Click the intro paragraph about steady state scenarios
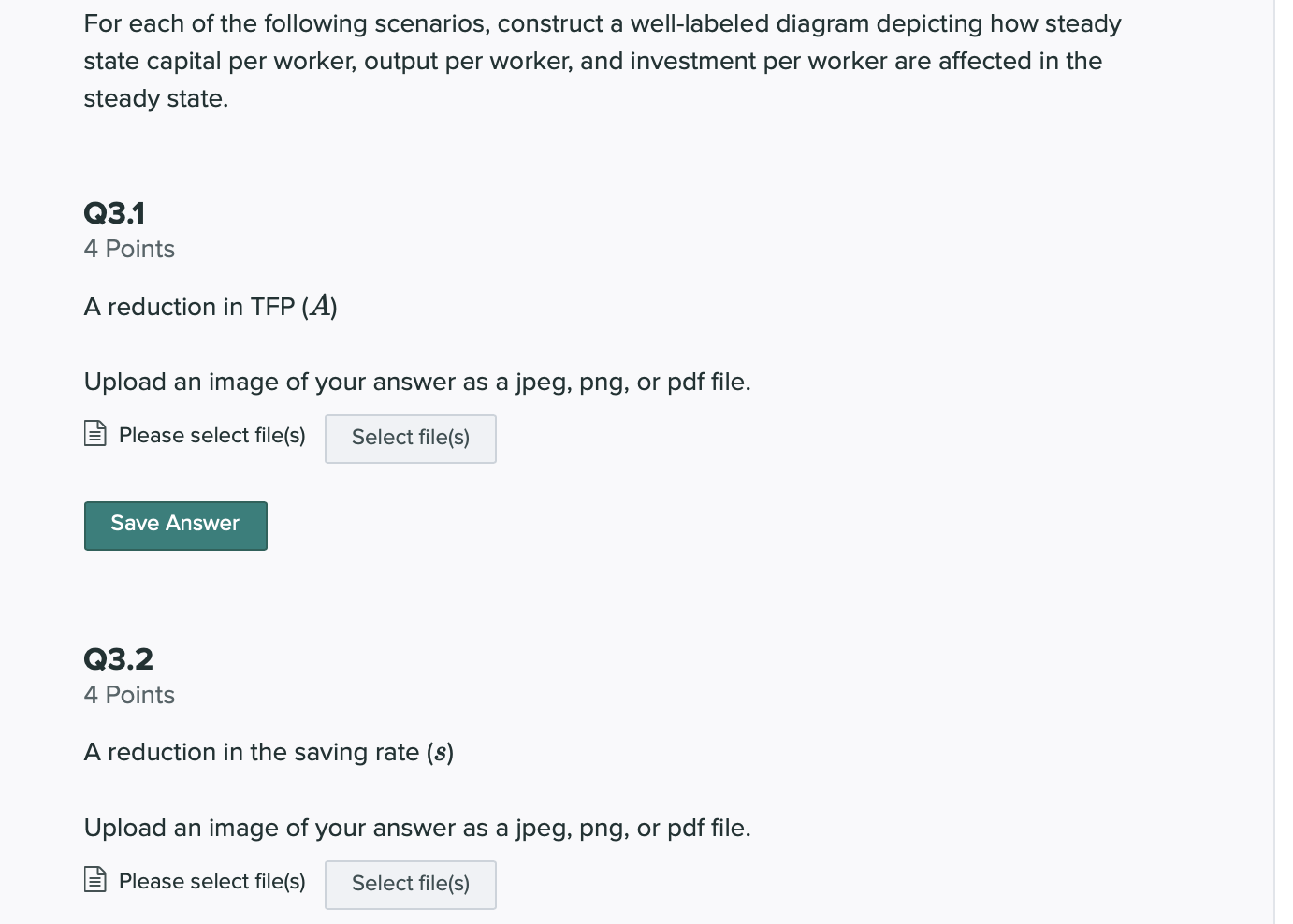Image resolution: width=1293 pixels, height=924 pixels. (x=603, y=61)
